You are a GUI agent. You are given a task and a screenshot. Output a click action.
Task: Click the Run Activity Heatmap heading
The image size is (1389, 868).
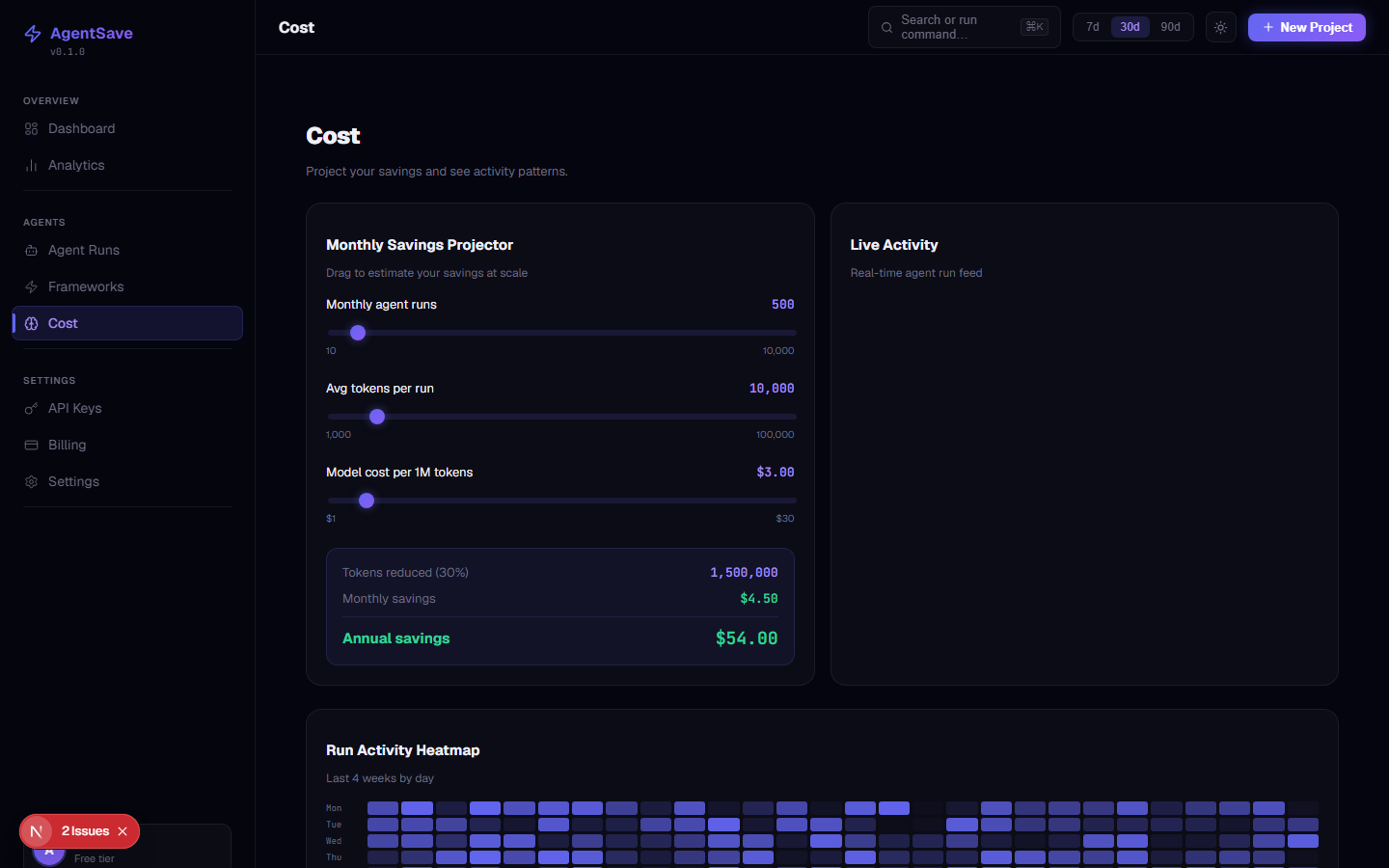(x=403, y=750)
